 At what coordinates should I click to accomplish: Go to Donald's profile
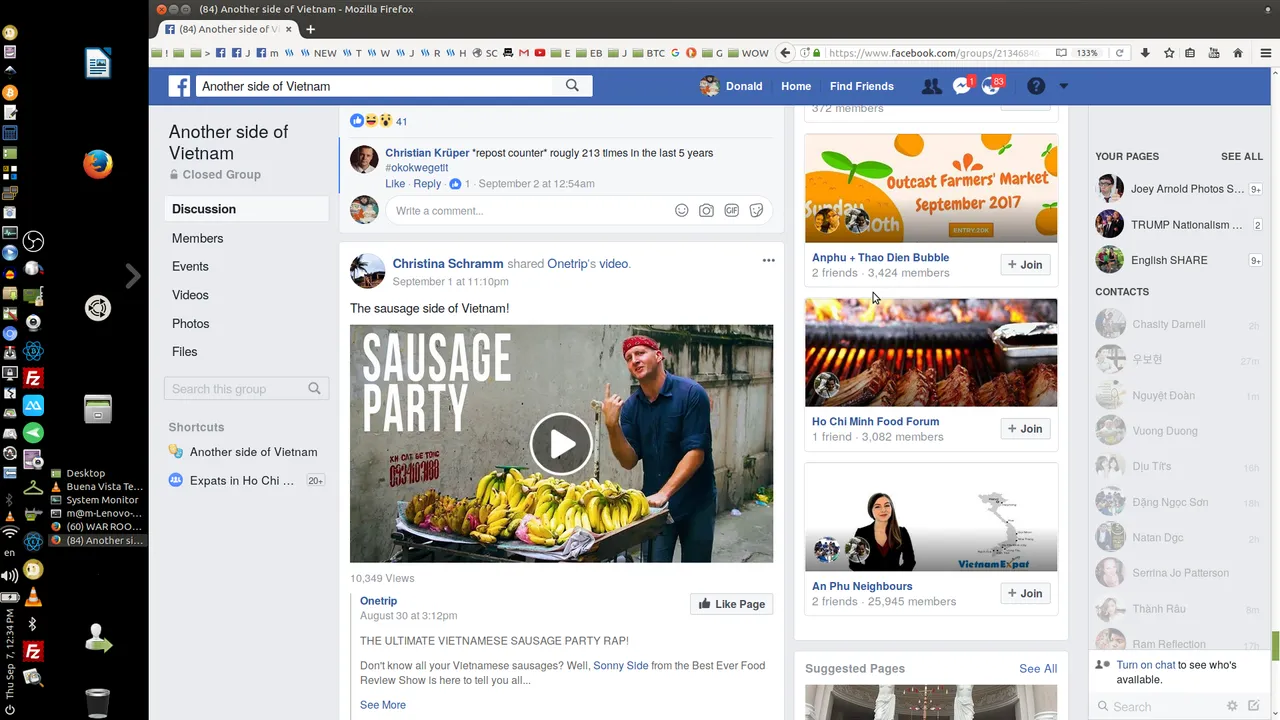[x=732, y=86]
